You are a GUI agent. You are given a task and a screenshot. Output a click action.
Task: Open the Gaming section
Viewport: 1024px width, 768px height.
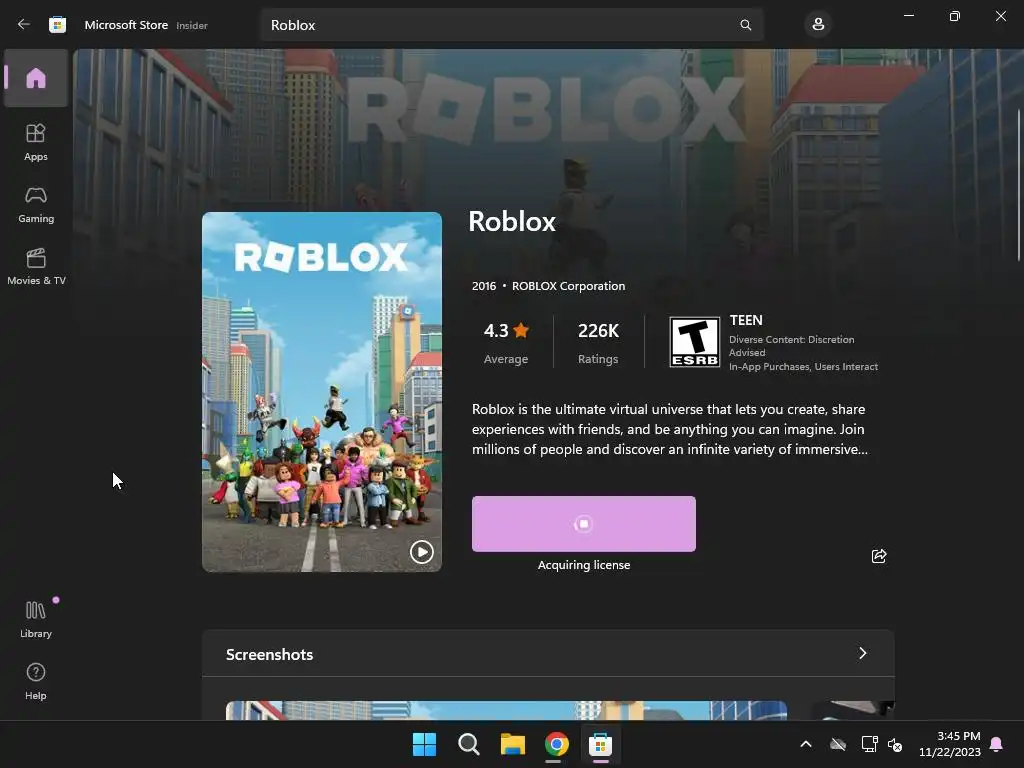(x=36, y=205)
